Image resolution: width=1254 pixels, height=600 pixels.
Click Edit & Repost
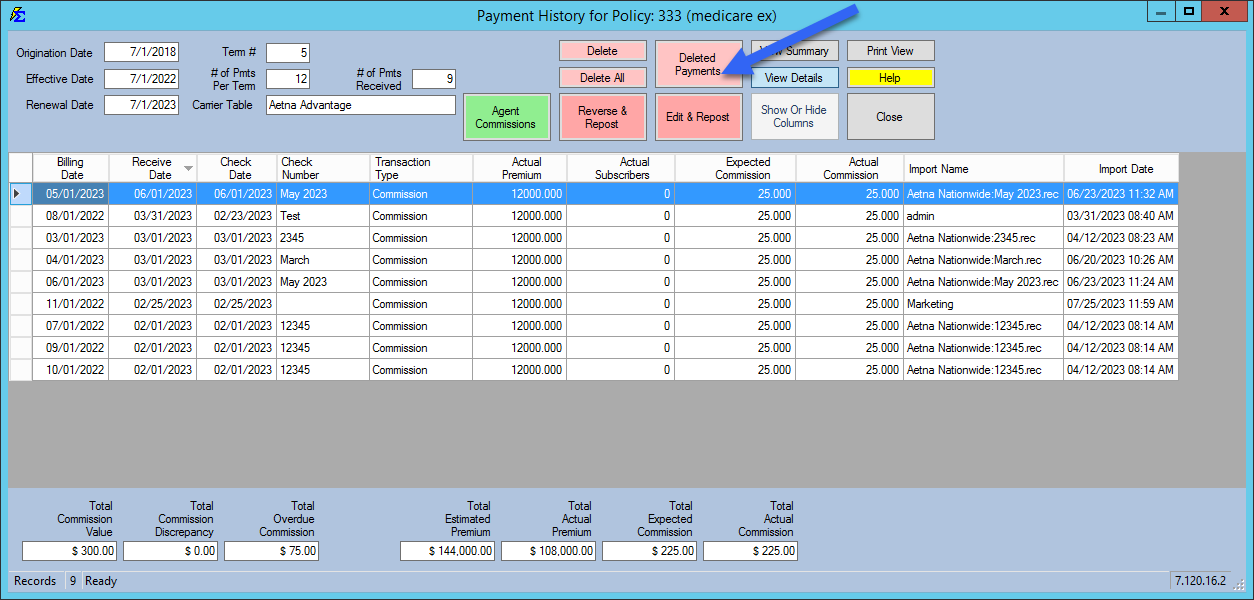[x=698, y=116]
